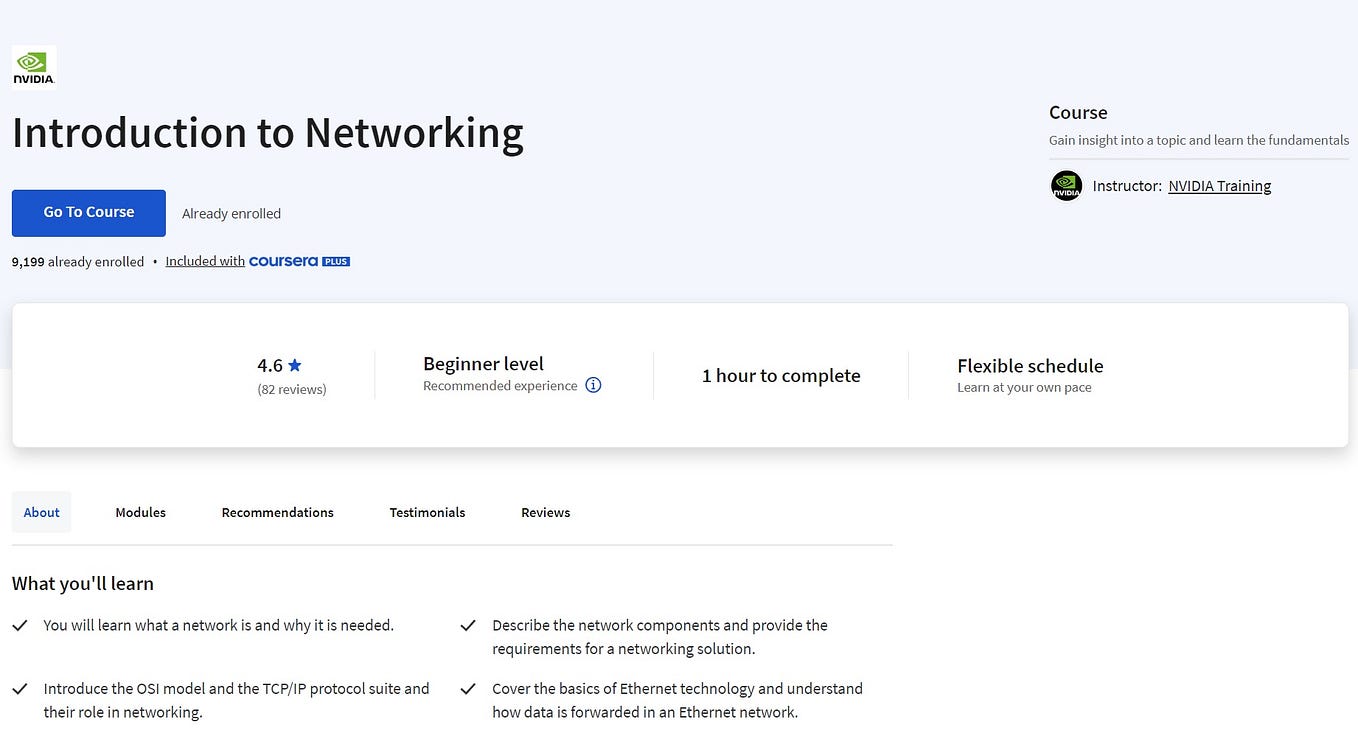The image size is (1358, 734).
Task: Click the NVIDIA partner logo at top left
Action: click(33, 66)
